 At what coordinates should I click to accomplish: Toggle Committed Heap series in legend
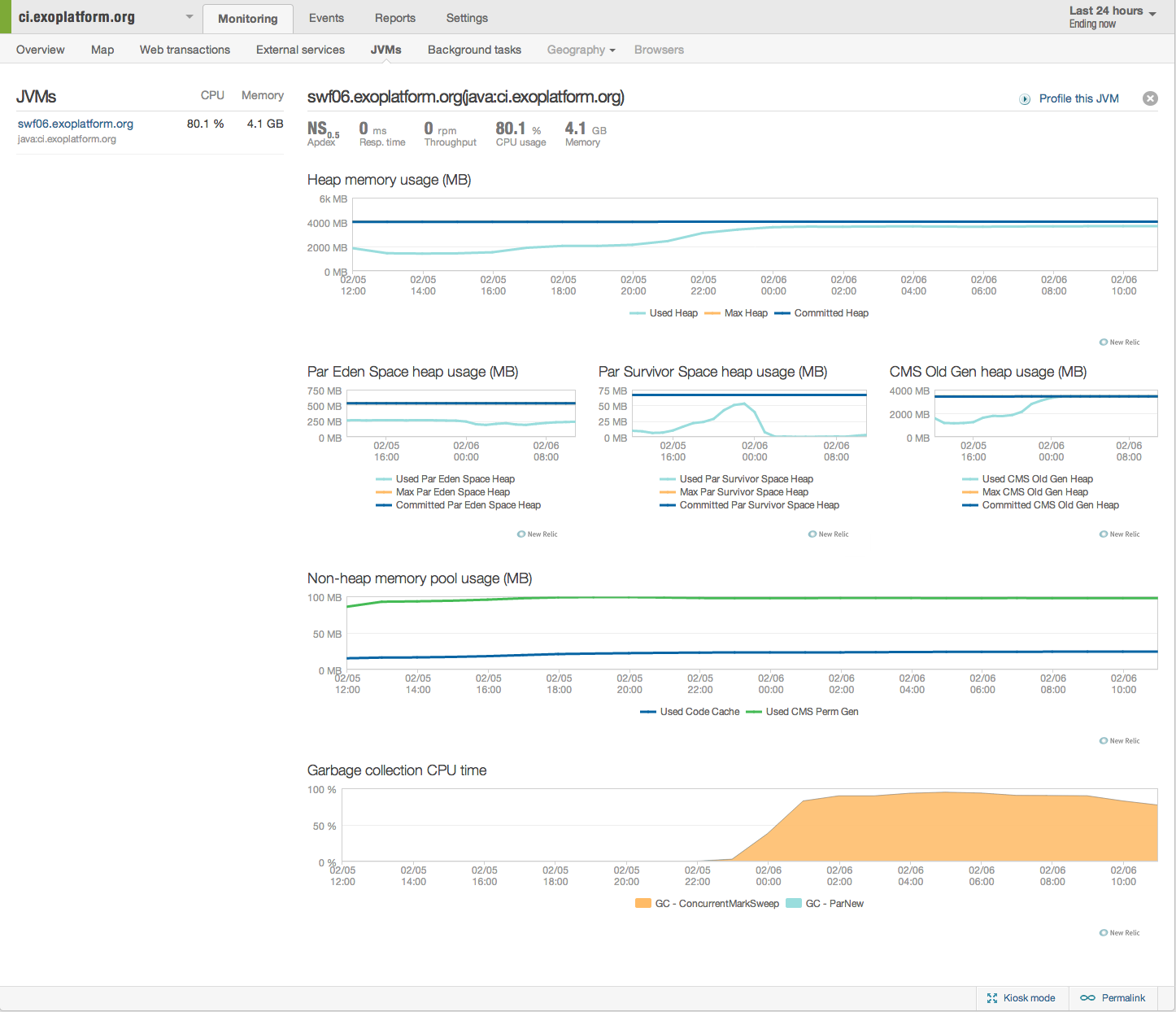tap(821, 313)
